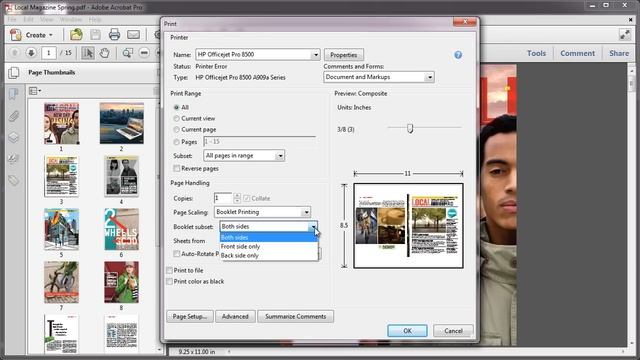Toggle read mode icon at top right
The image size is (640, 360).
tap(625, 35)
